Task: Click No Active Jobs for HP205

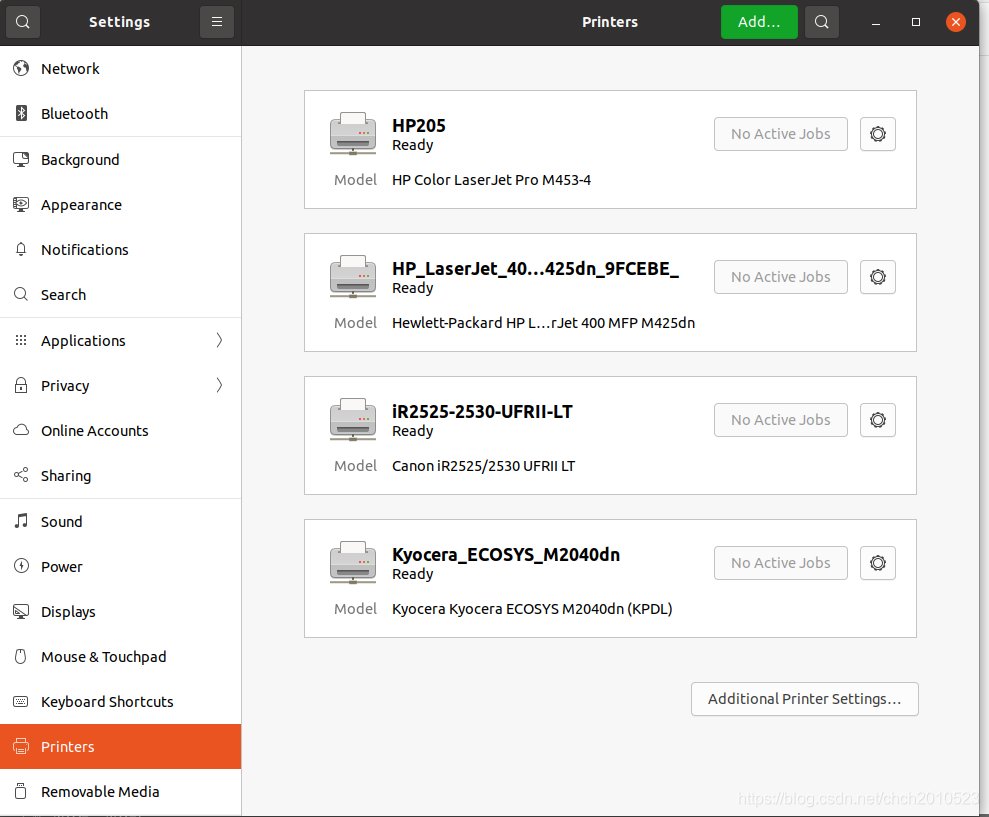Action: tap(780, 134)
